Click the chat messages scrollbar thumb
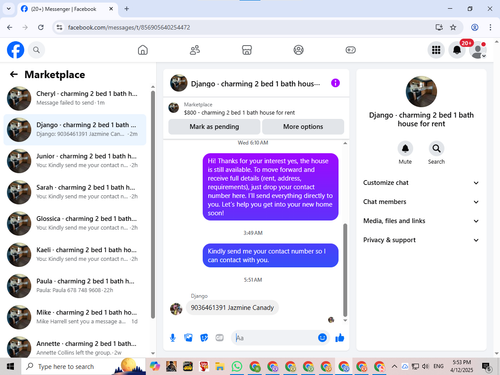The image size is (500, 375). point(345,270)
